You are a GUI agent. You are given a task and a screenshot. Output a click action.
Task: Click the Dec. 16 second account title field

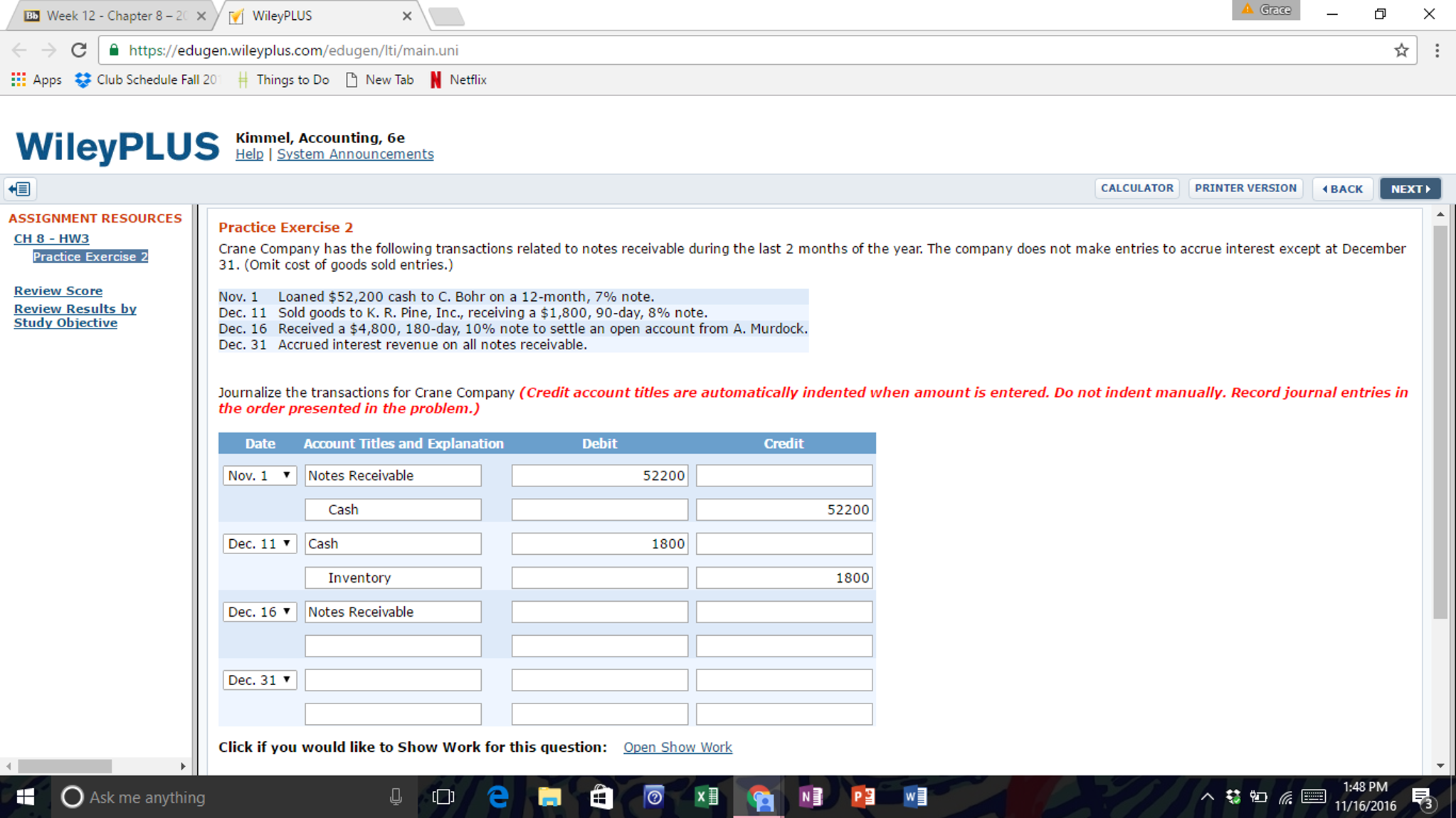393,646
